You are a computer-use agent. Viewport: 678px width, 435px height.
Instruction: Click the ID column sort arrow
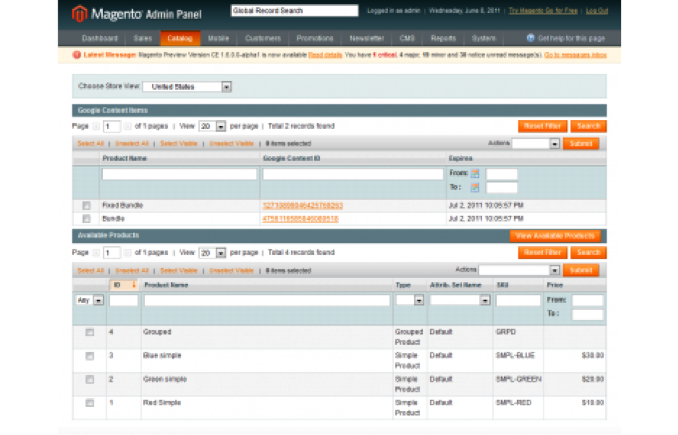tap(134, 285)
